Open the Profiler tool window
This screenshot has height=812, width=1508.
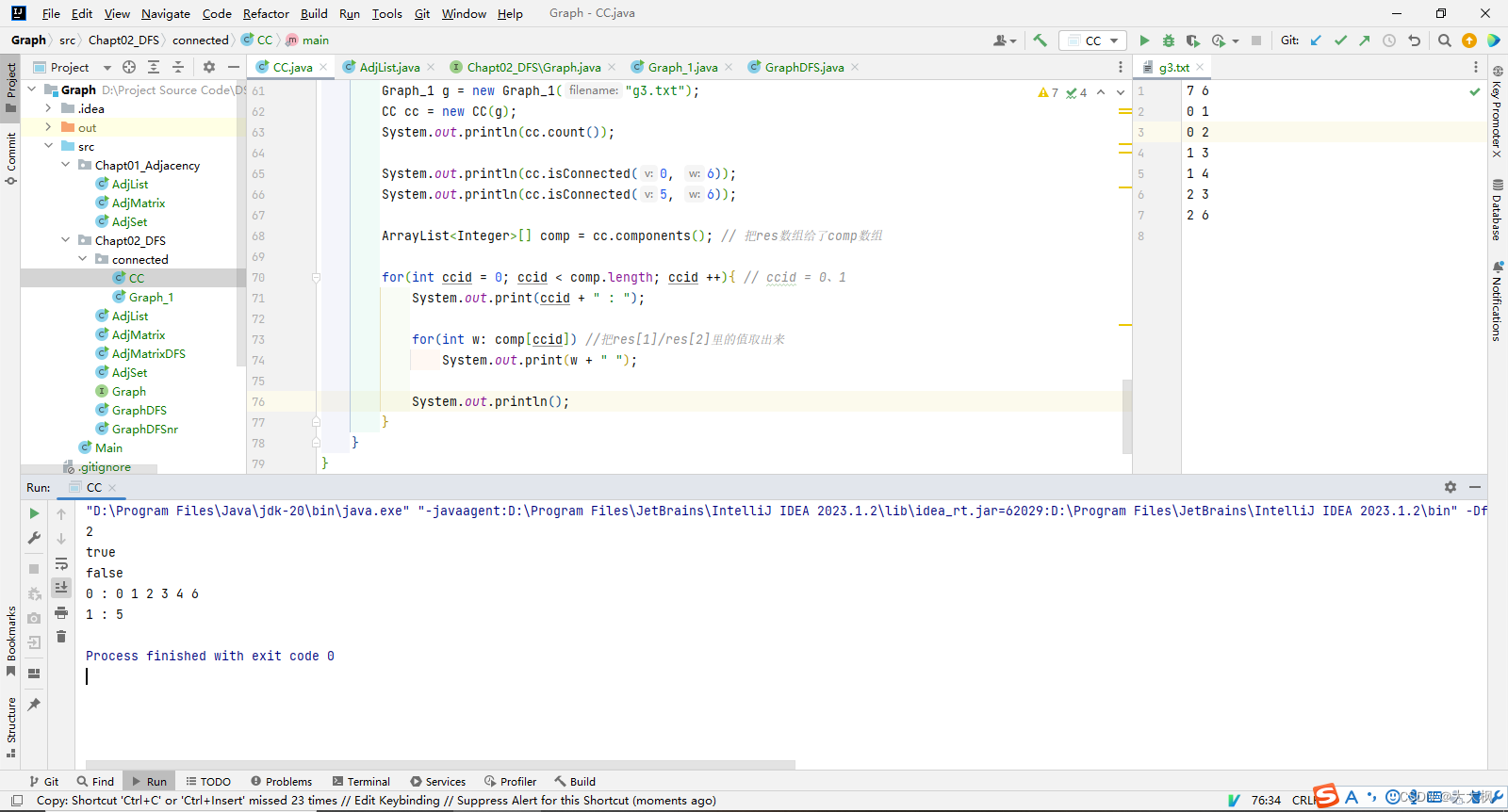click(x=510, y=781)
